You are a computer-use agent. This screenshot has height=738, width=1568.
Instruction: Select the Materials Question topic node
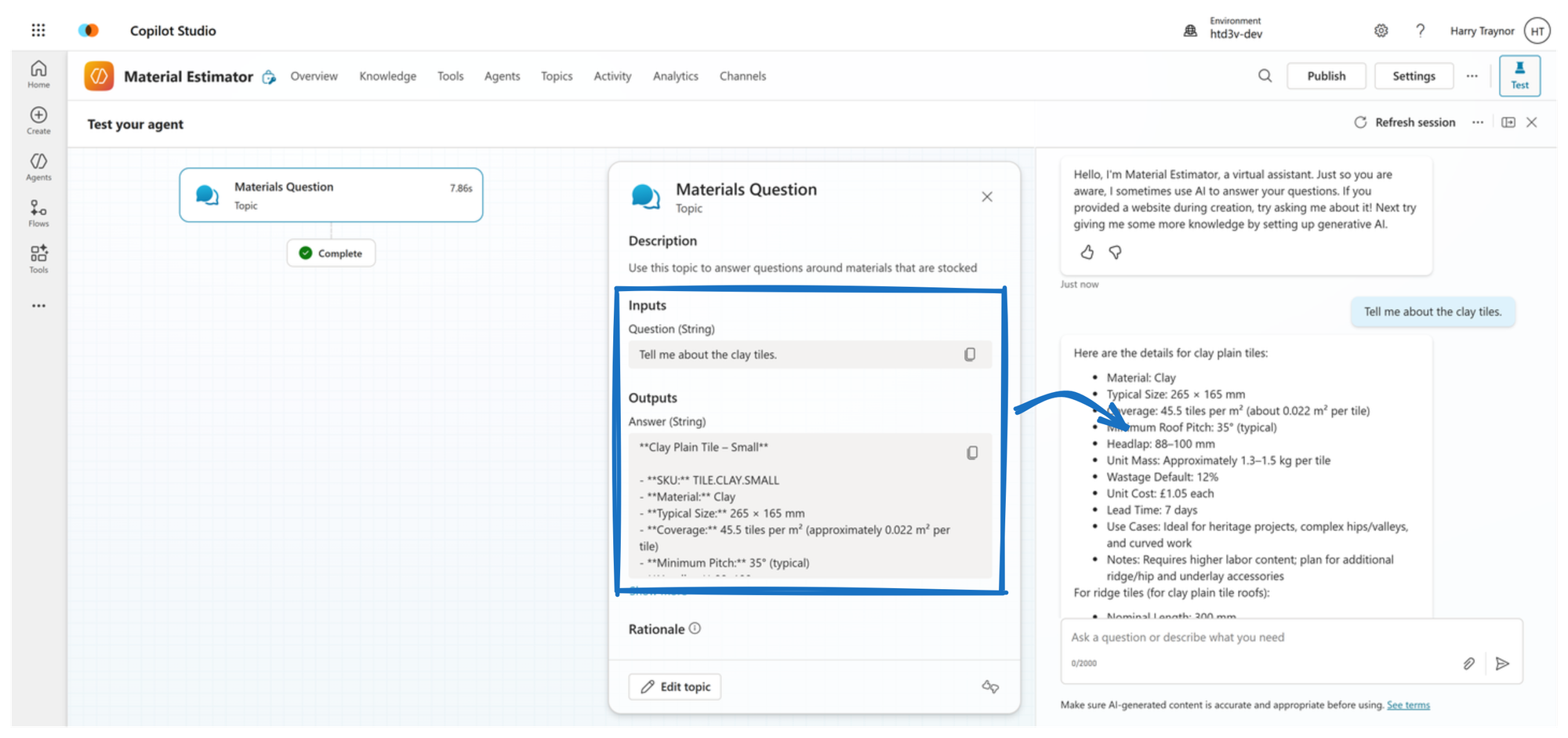331,195
